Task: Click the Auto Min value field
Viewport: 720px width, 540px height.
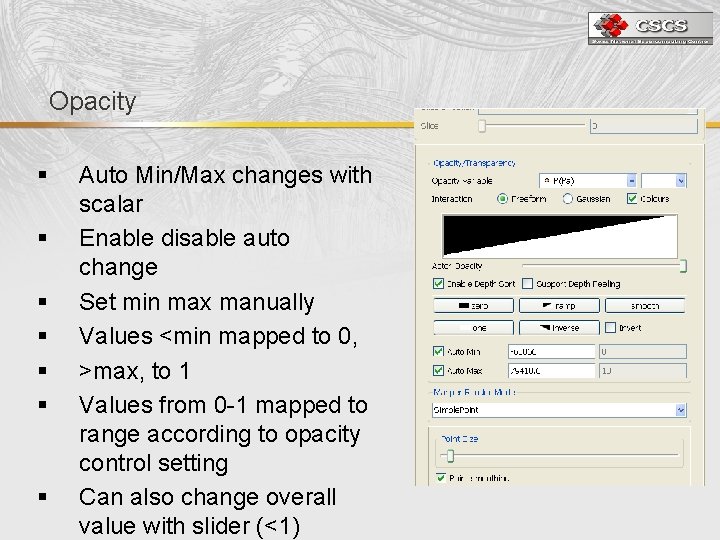Action: 551,351
